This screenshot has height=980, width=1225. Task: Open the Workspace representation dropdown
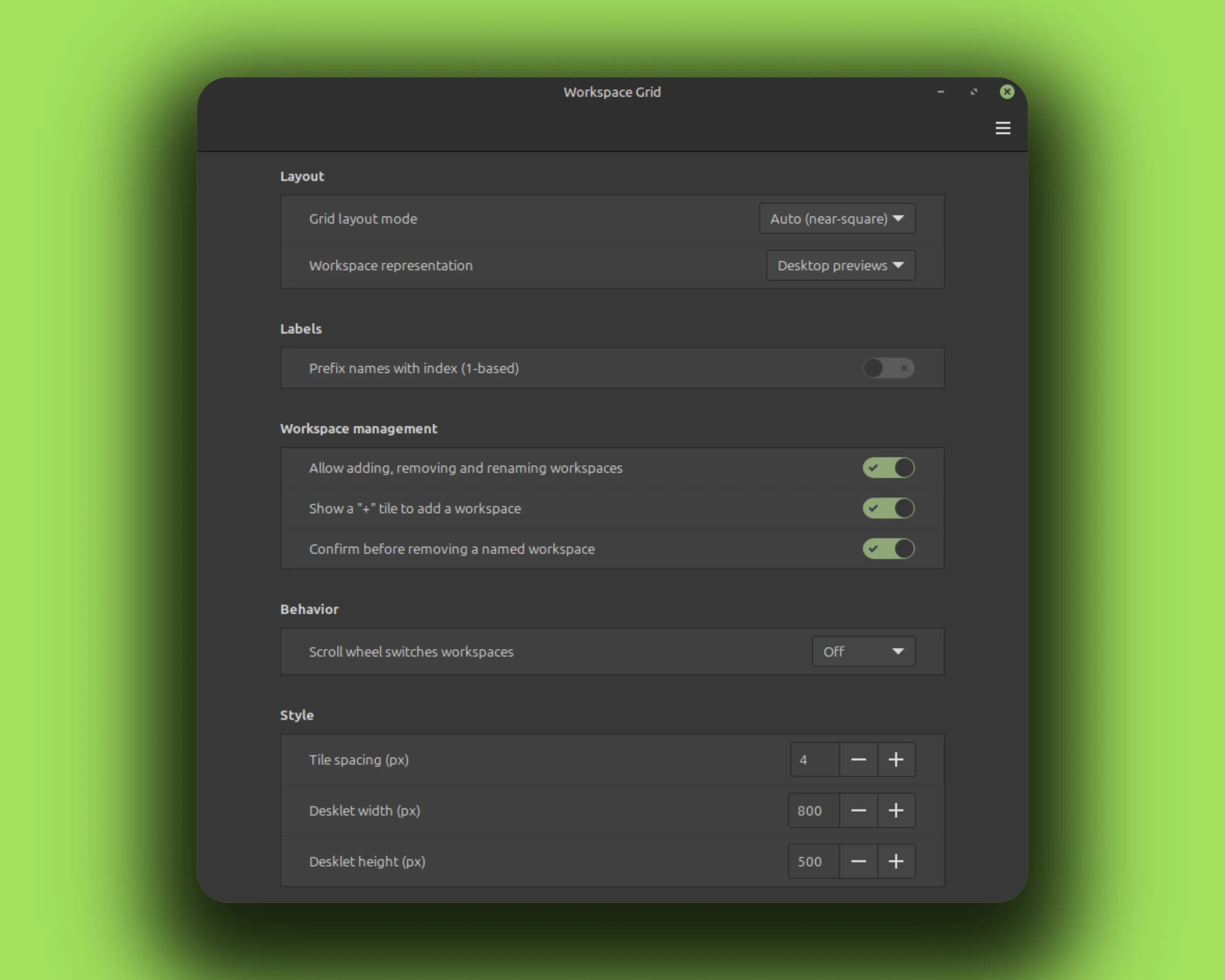pyautogui.click(x=840, y=265)
